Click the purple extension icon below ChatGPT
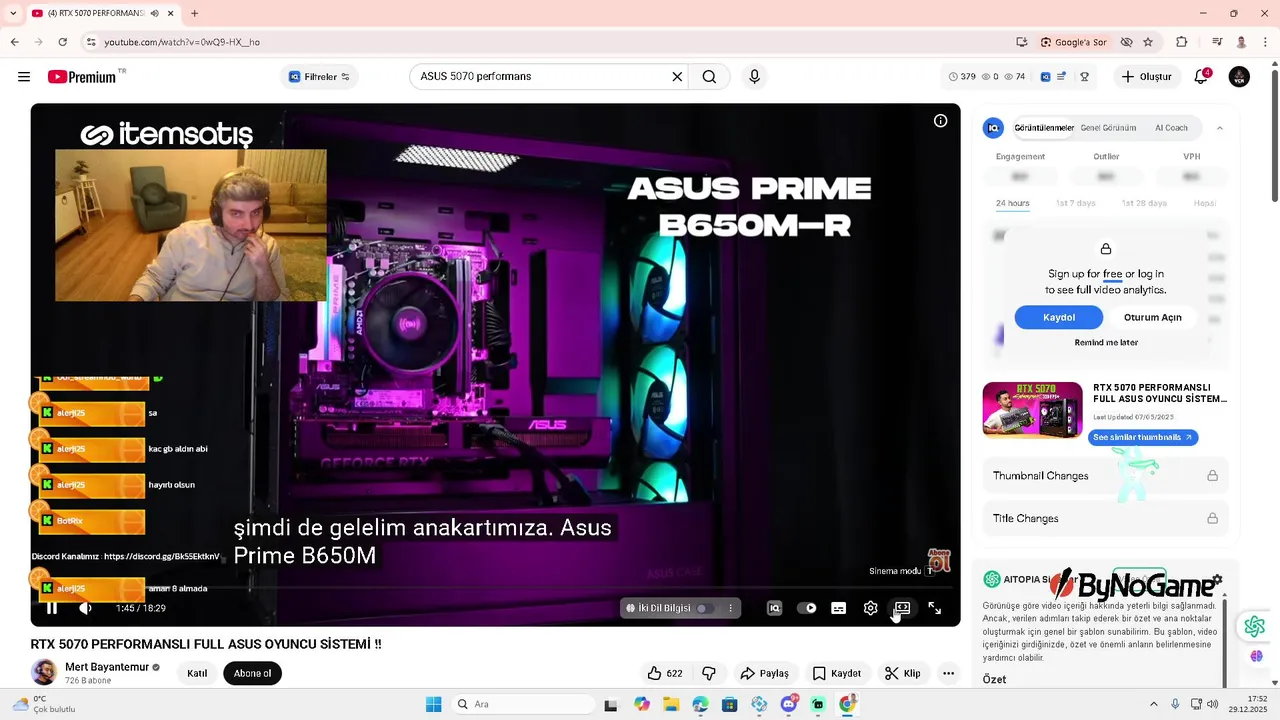Screen dimensions: 1280x720 point(1256,656)
